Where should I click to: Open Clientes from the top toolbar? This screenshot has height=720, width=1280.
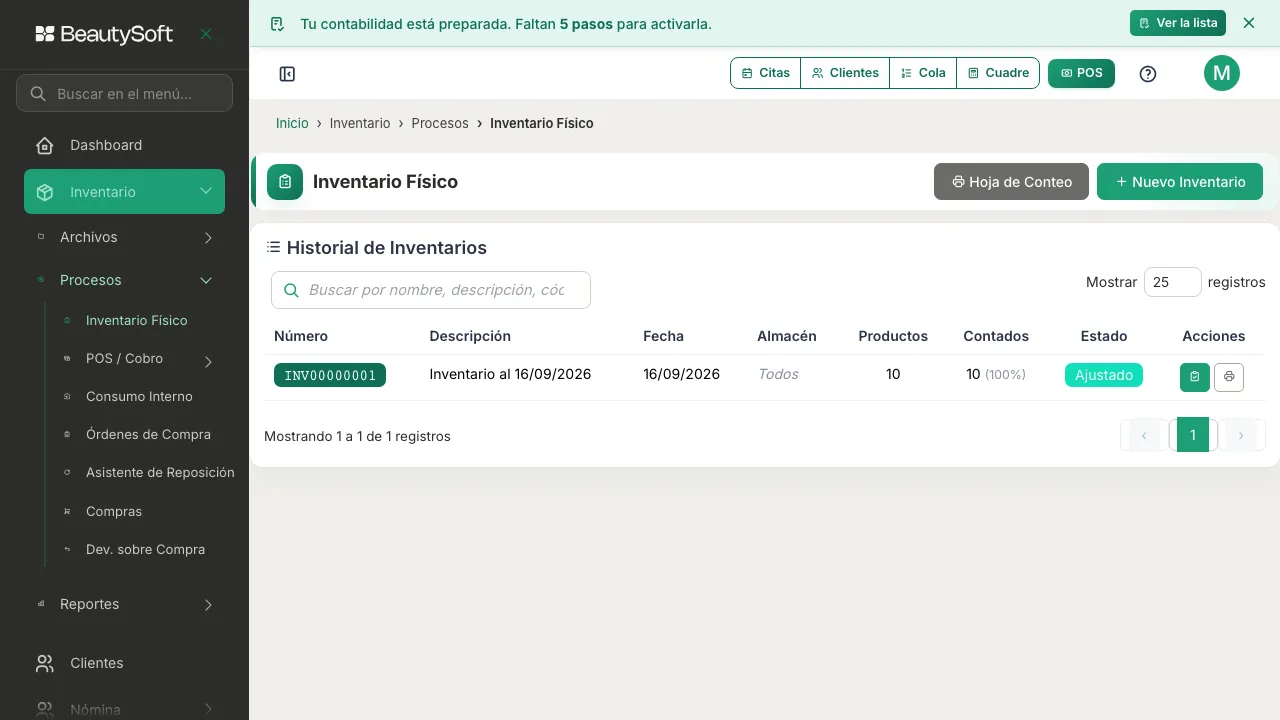click(845, 73)
